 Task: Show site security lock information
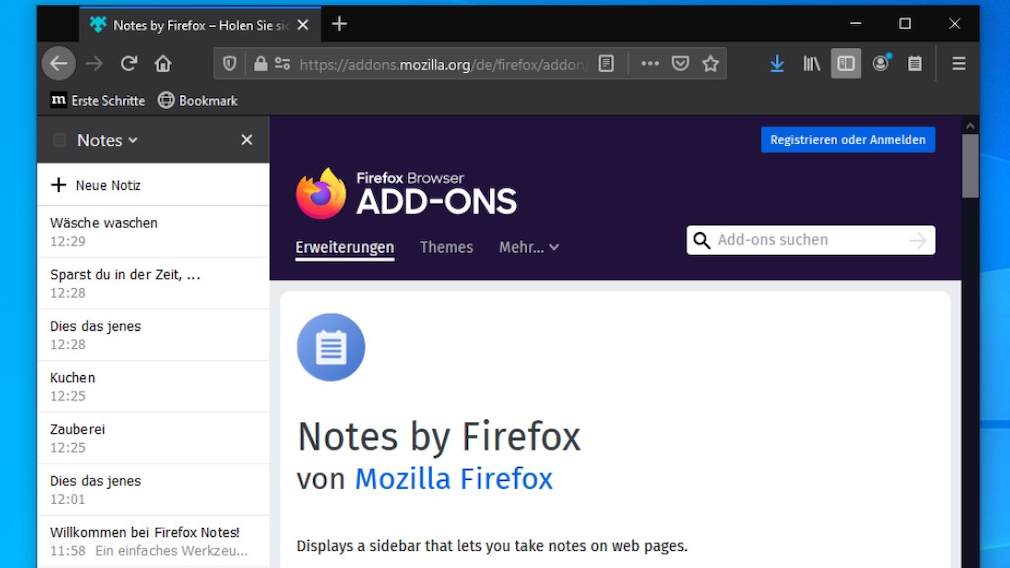tap(260, 63)
